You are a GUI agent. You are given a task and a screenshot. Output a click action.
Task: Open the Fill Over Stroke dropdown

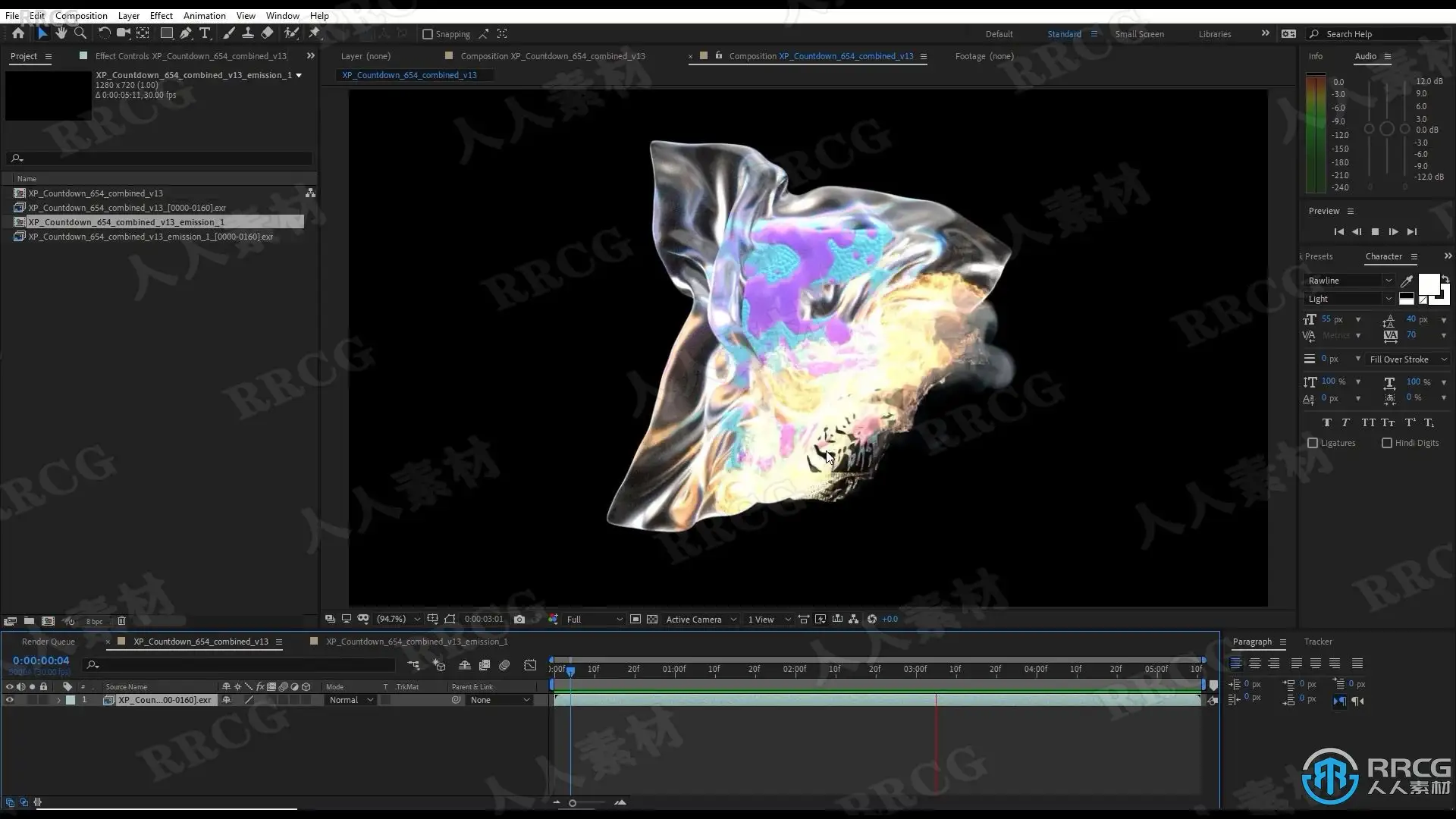[1407, 359]
